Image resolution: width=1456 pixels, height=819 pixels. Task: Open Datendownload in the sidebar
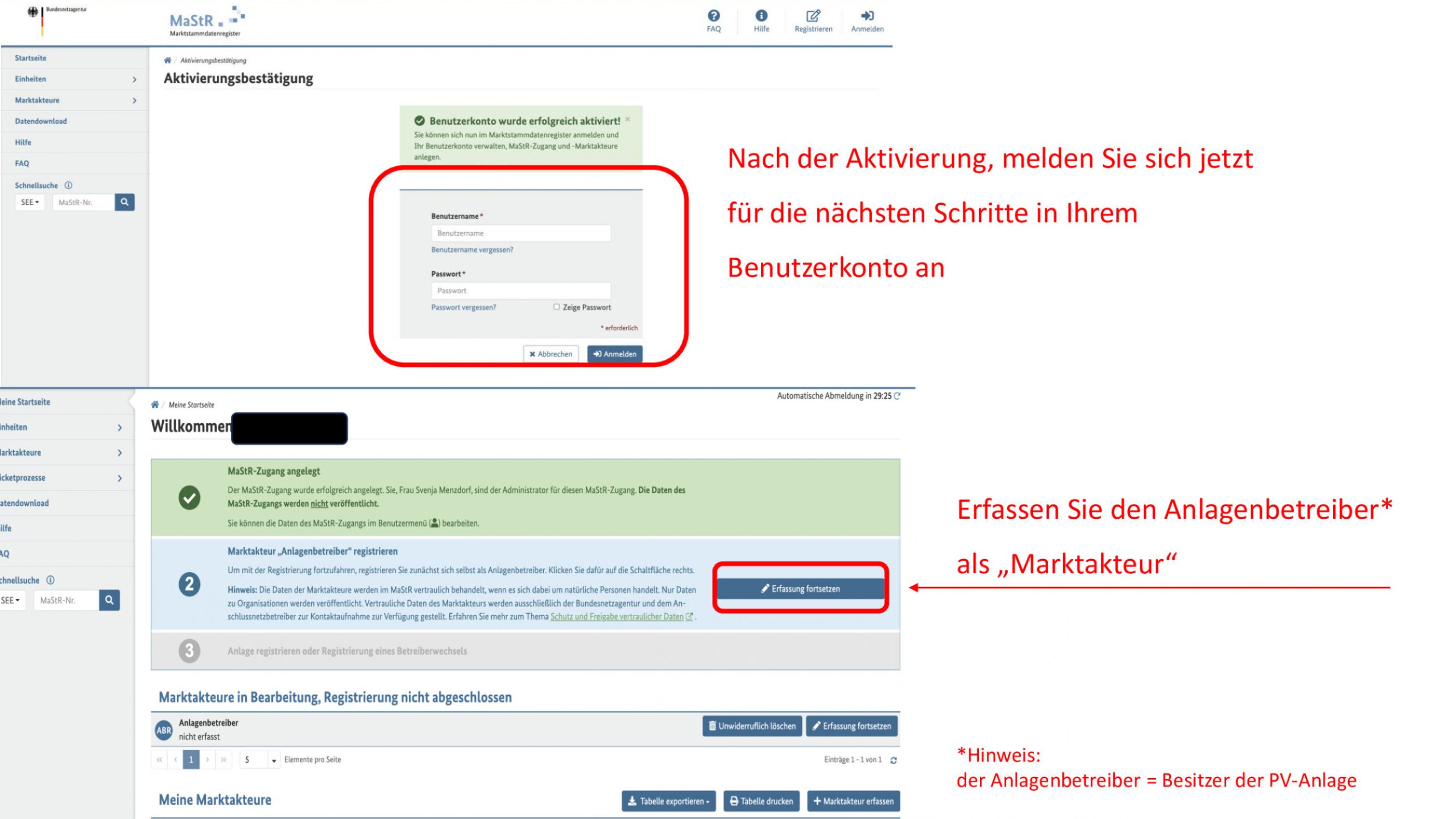click(x=41, y=121)
